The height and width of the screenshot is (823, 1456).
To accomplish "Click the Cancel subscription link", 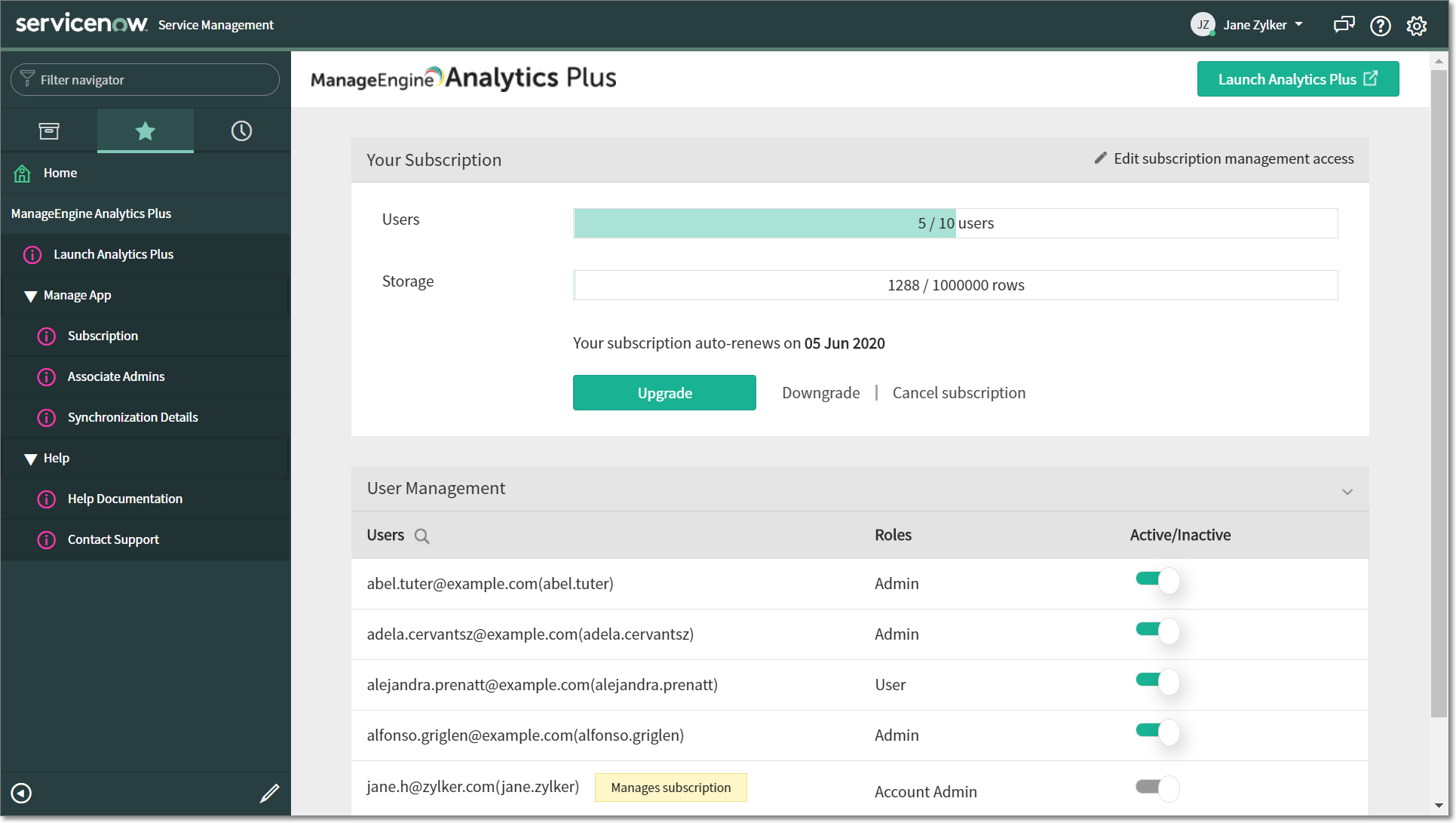I will click(x=958, y=392).
